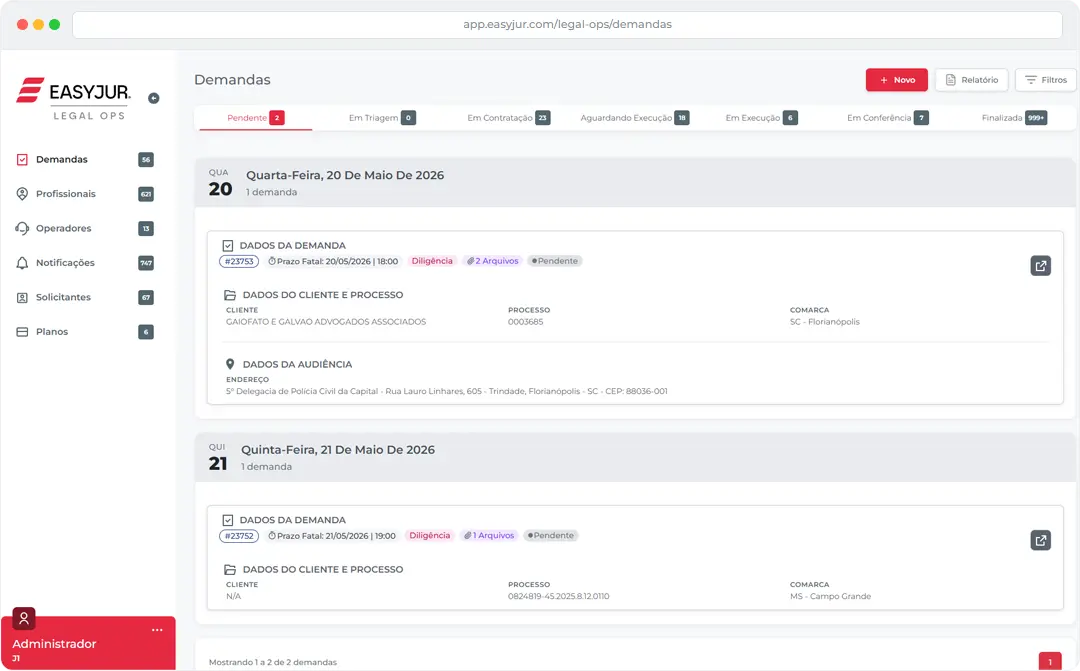1080x671 pixels.
Task: Open the 1 Arquivos attachment tag
Action: (489, 535)
